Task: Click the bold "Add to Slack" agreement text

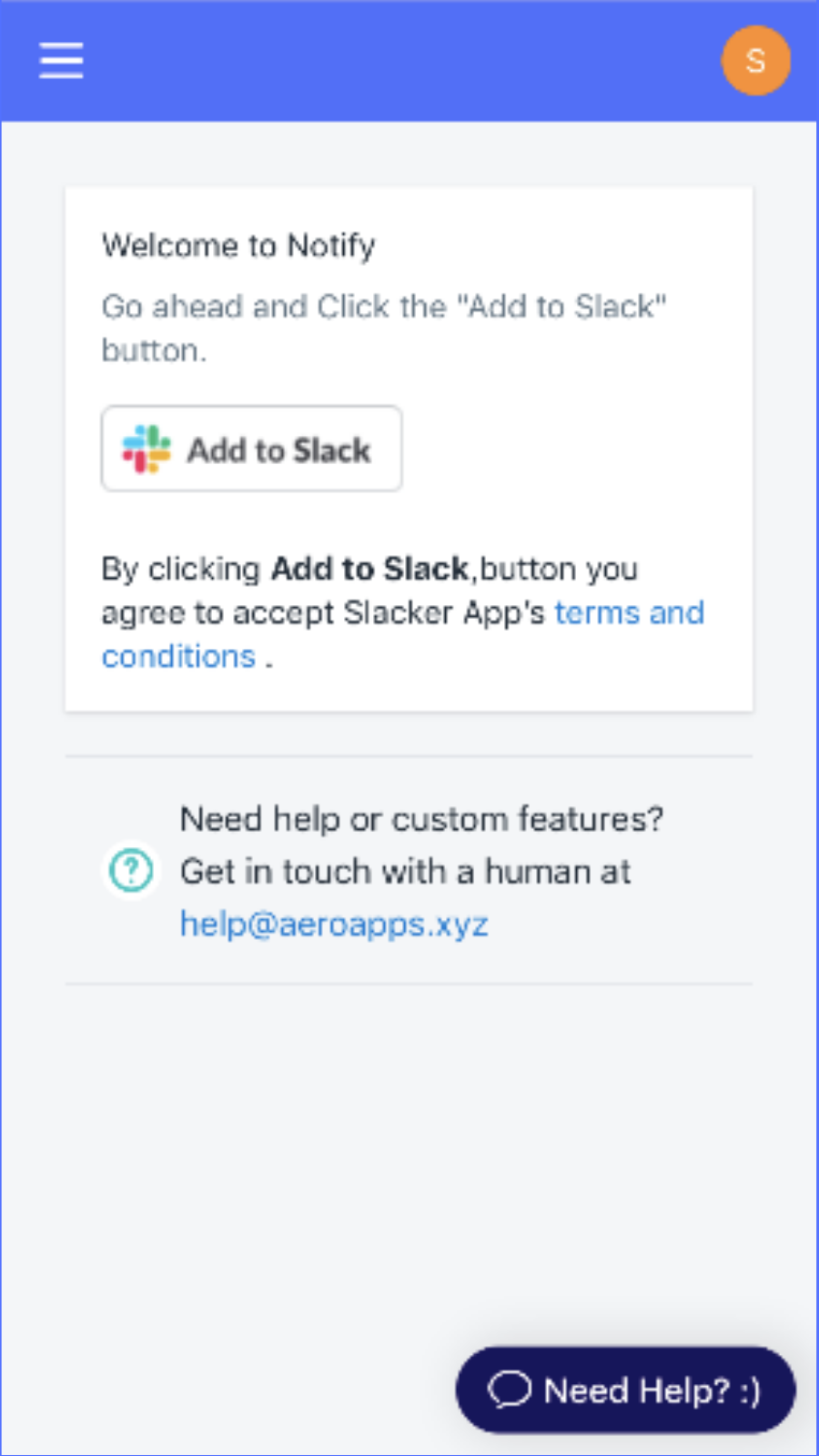Action: click(369, 569)
